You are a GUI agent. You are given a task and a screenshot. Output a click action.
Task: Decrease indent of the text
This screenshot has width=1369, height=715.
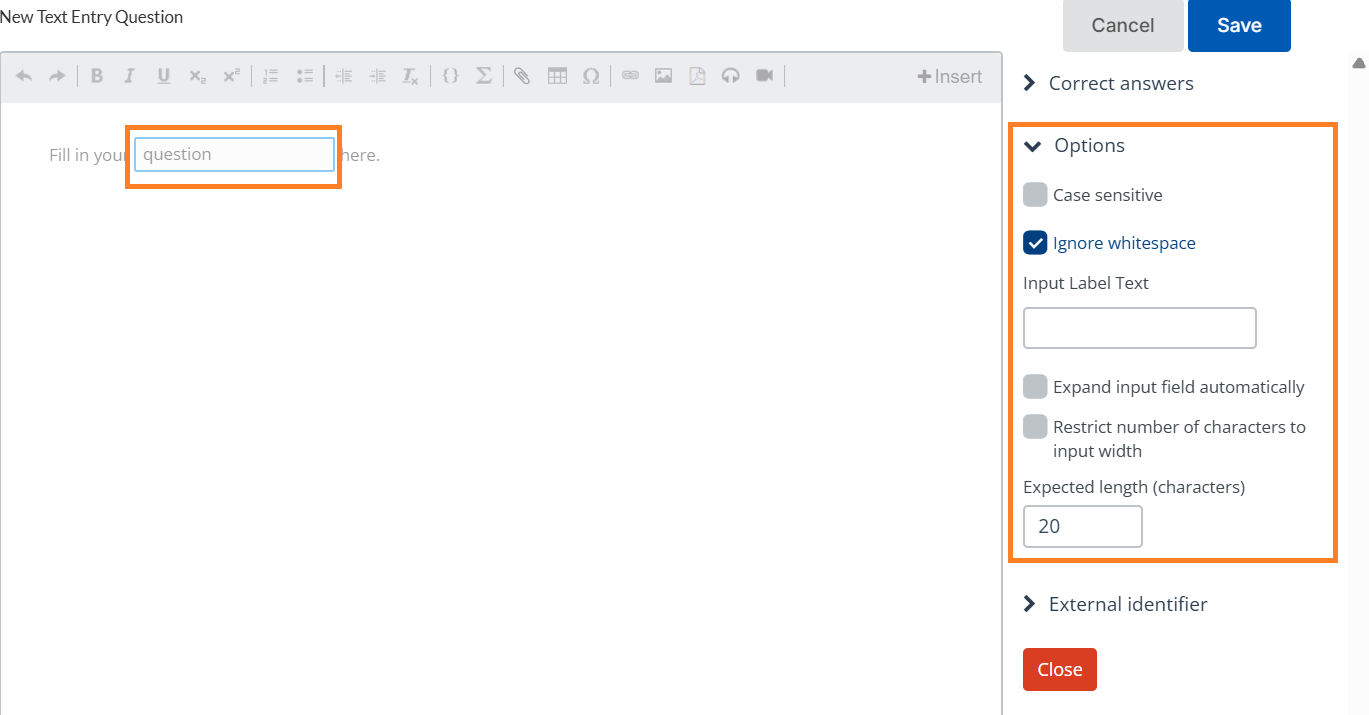(344, 76)
